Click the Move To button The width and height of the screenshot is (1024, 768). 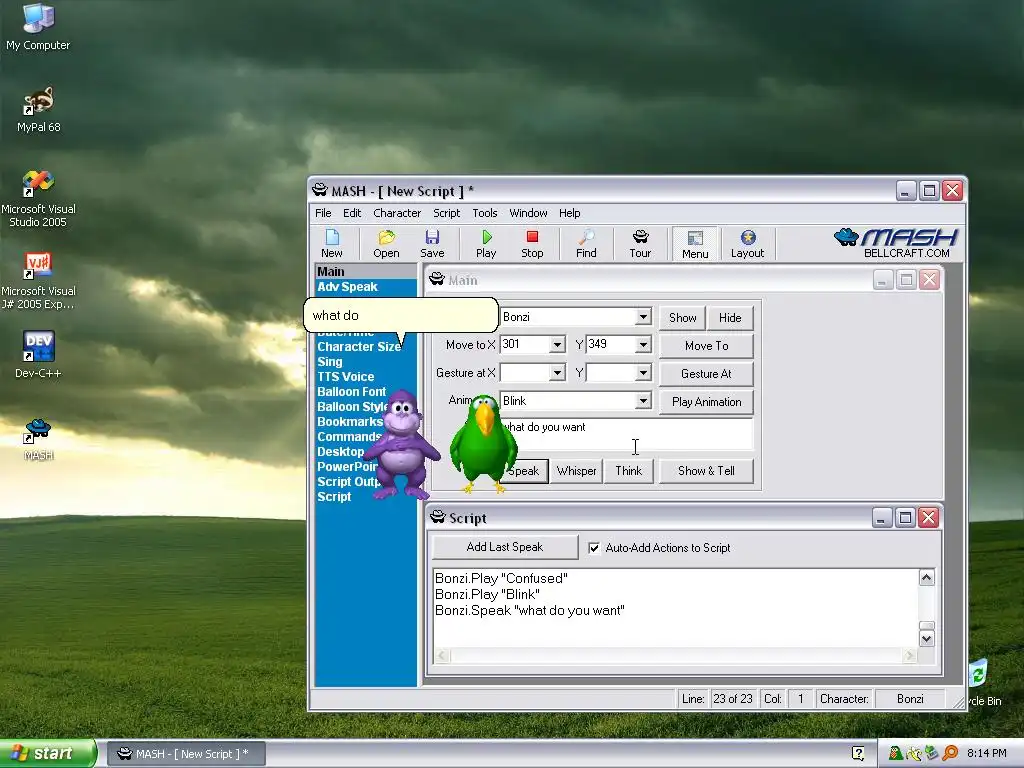tap(707, 345)
